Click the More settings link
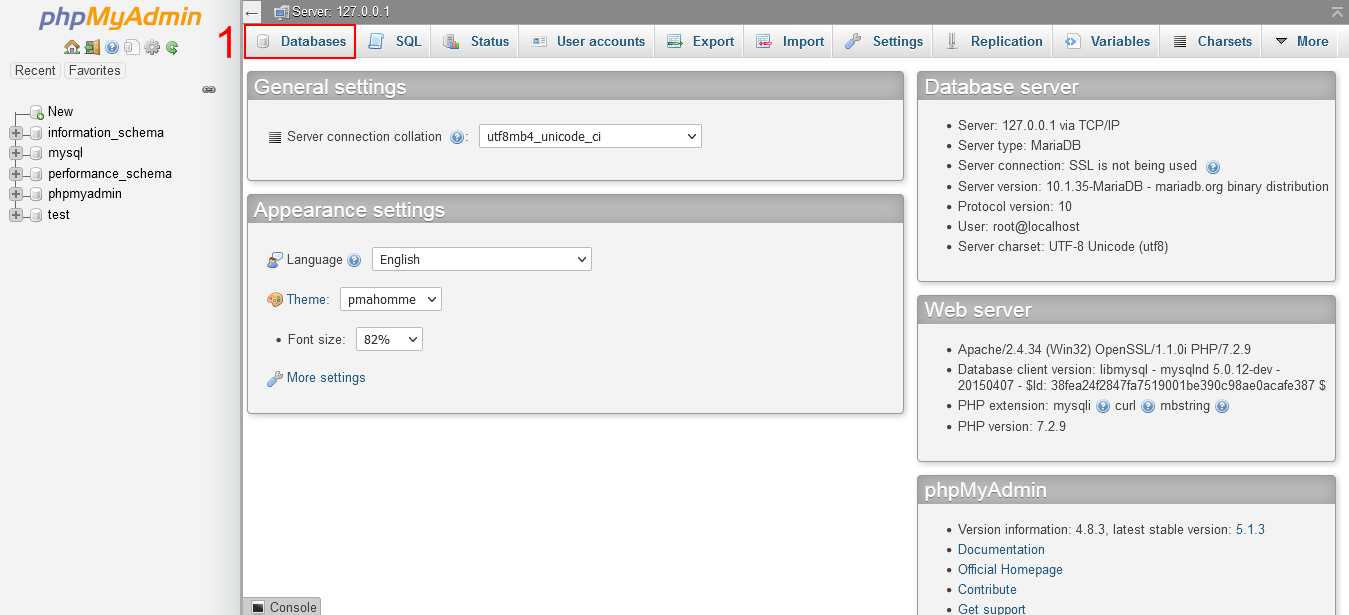This screenshot has height=615, width=1349. click(326, 378)
